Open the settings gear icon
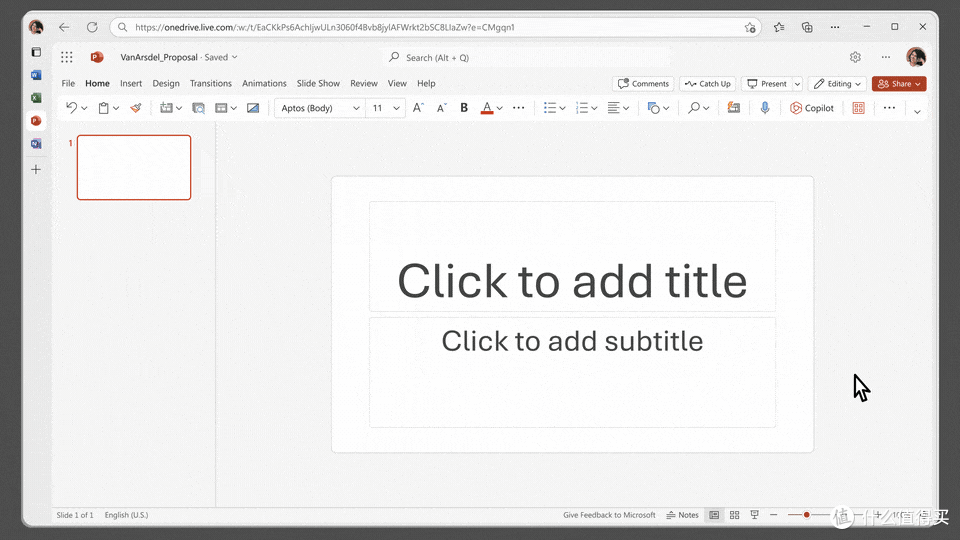The image size is (960, 540). (x=855, y=57)
